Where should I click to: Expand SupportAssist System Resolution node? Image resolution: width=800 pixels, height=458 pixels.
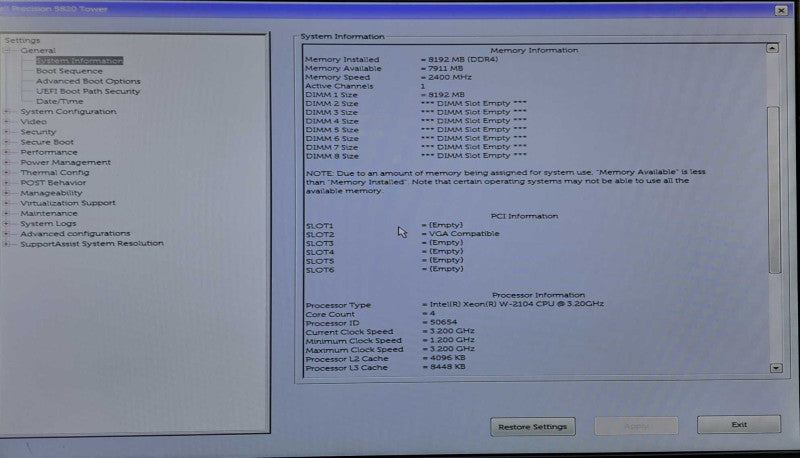pyautogui.click(x=7, y=244)
